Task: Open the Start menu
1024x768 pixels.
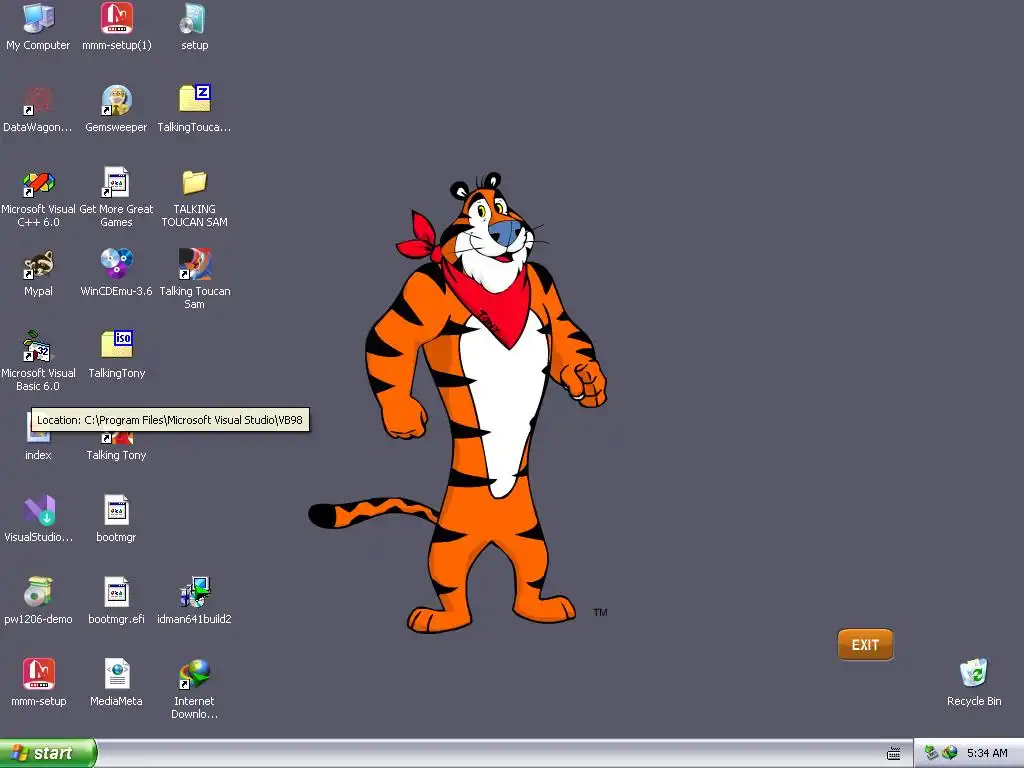Action: pyautogui.click(x=48, y=754)
